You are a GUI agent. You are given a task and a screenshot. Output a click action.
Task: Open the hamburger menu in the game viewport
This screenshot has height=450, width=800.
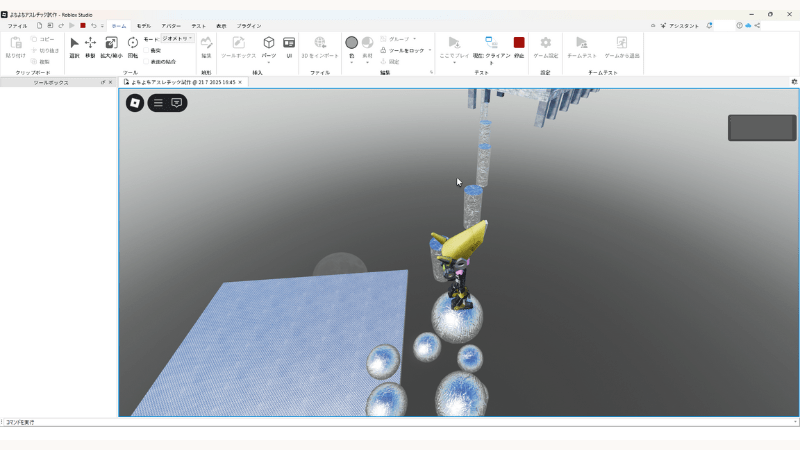(x=158, y=103)
